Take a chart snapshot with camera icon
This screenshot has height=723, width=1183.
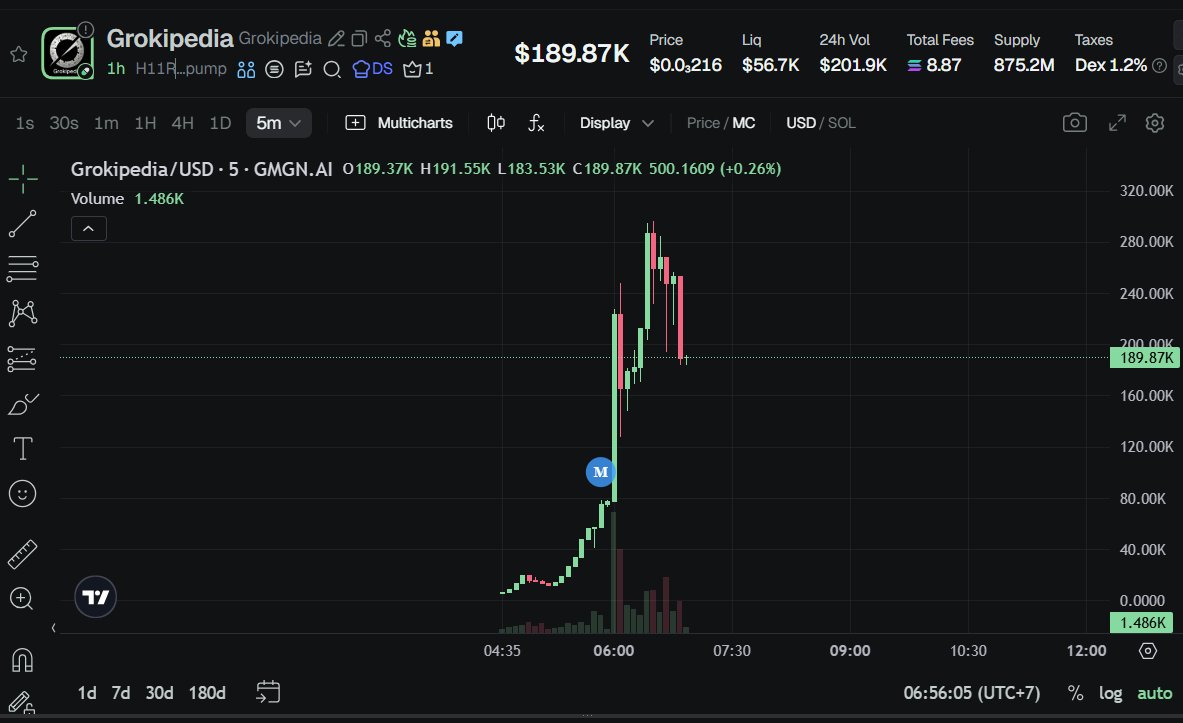(1074, 123)
